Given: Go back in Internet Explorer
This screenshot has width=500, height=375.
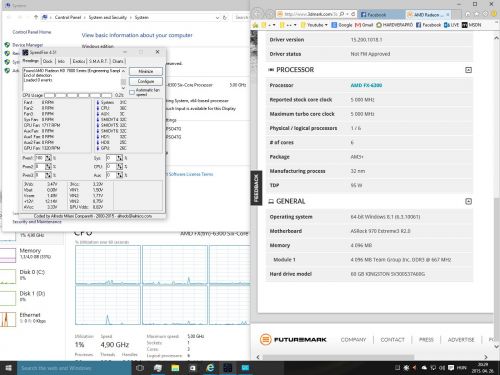Looking at the screenshot, I should pos(257,14).
